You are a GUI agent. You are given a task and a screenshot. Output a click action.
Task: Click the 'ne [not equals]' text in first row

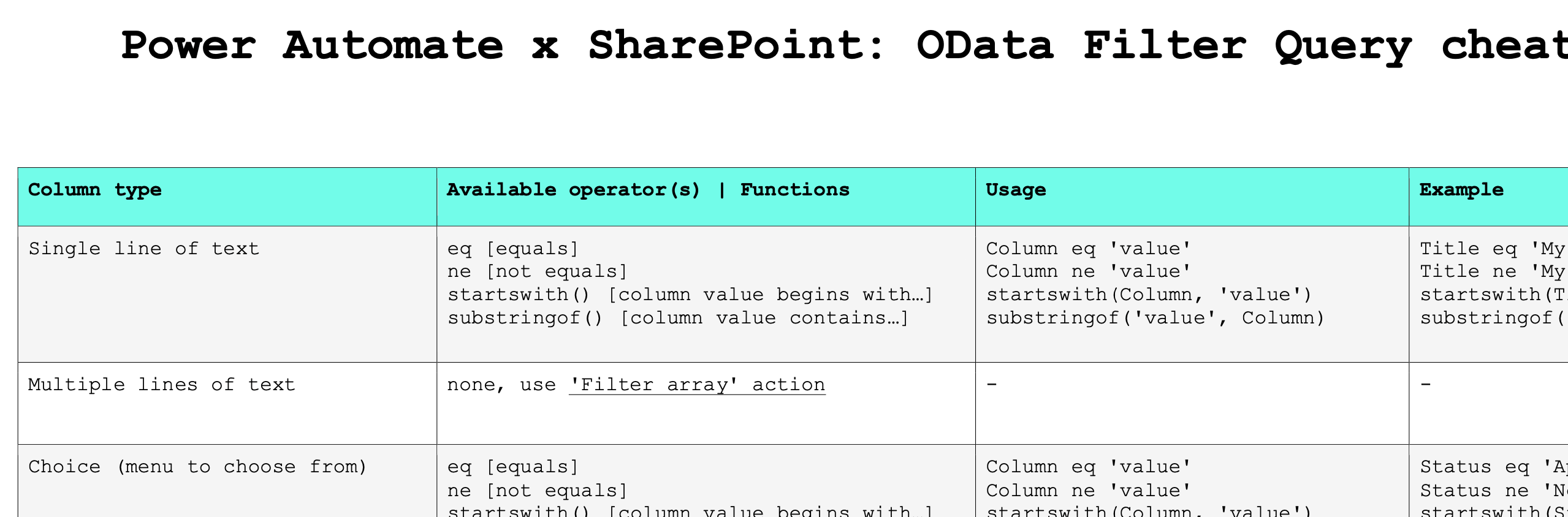coord(538,271)
